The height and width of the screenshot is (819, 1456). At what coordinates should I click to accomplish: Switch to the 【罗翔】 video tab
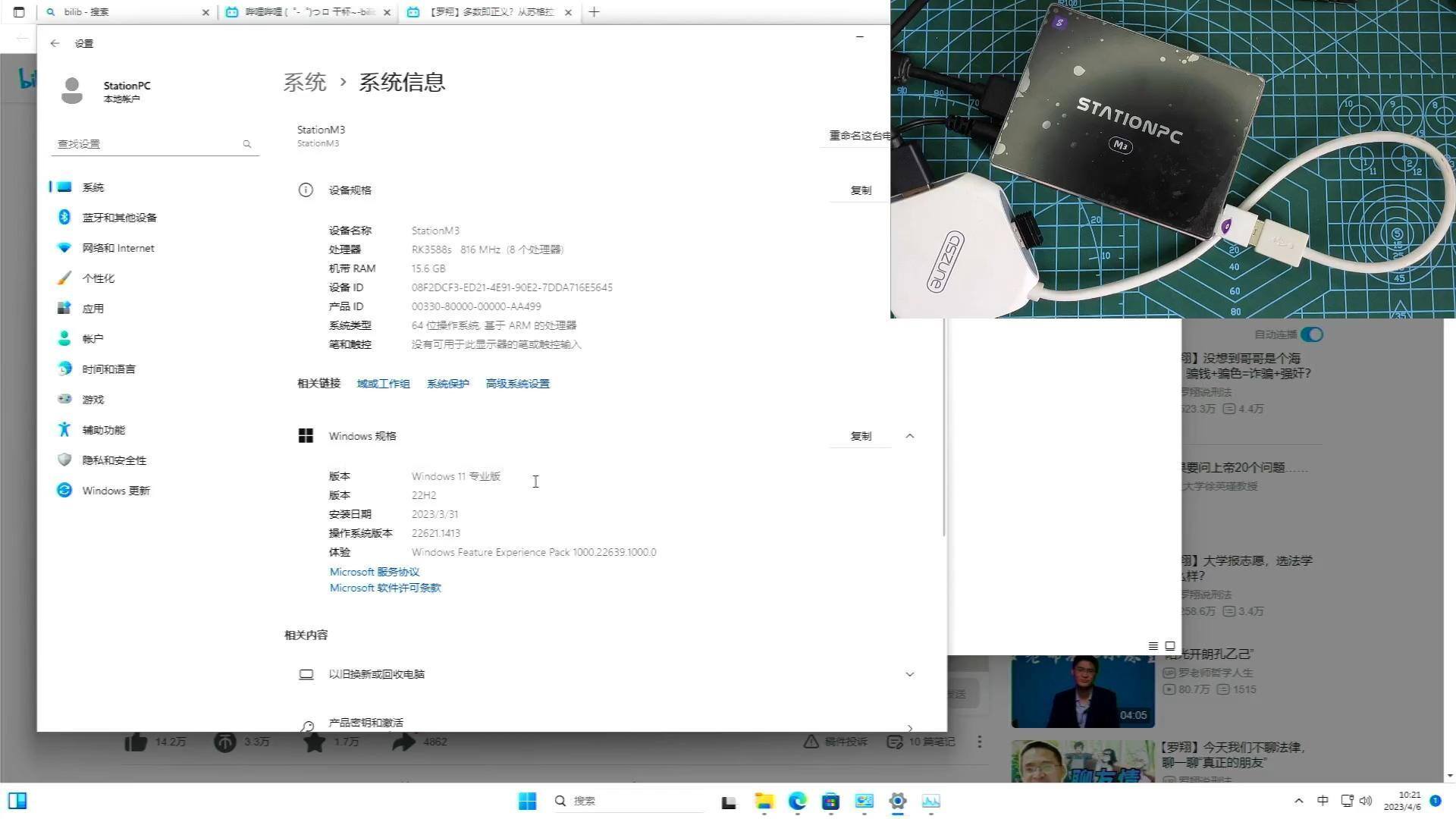click(489, 12)
